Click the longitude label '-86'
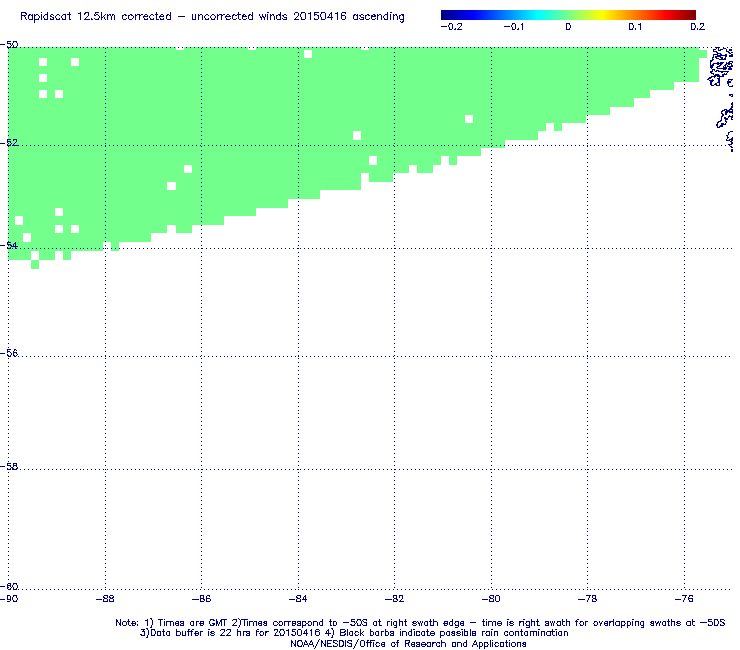740x650 pixels. coord(202,599)
